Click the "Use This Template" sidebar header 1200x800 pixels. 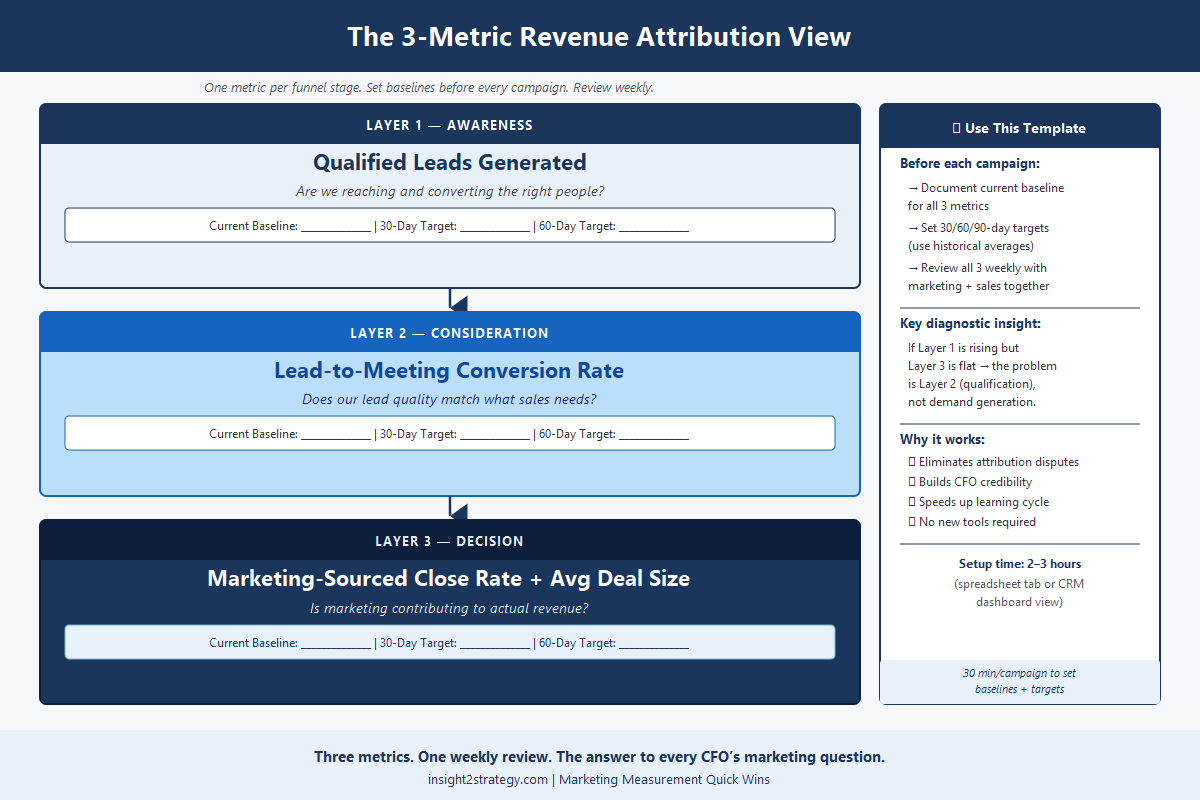(x=1019, y=128)
